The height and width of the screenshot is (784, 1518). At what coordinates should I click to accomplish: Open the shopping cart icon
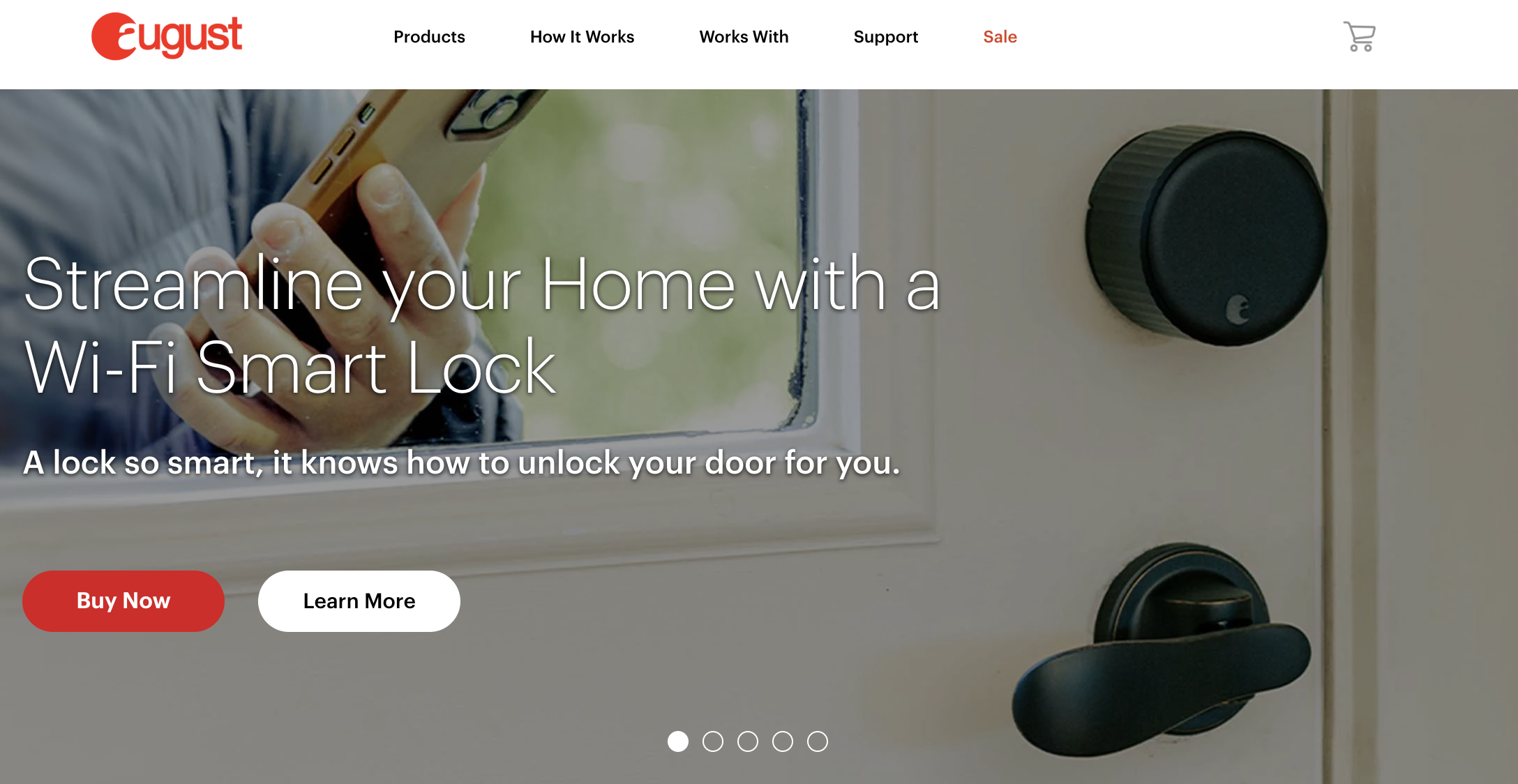[x=1360, y=37]
